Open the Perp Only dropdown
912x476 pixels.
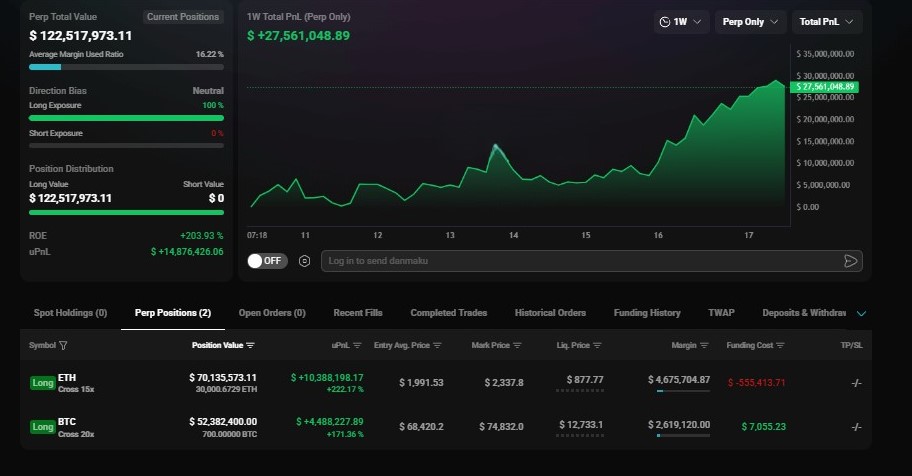point(750,22)
